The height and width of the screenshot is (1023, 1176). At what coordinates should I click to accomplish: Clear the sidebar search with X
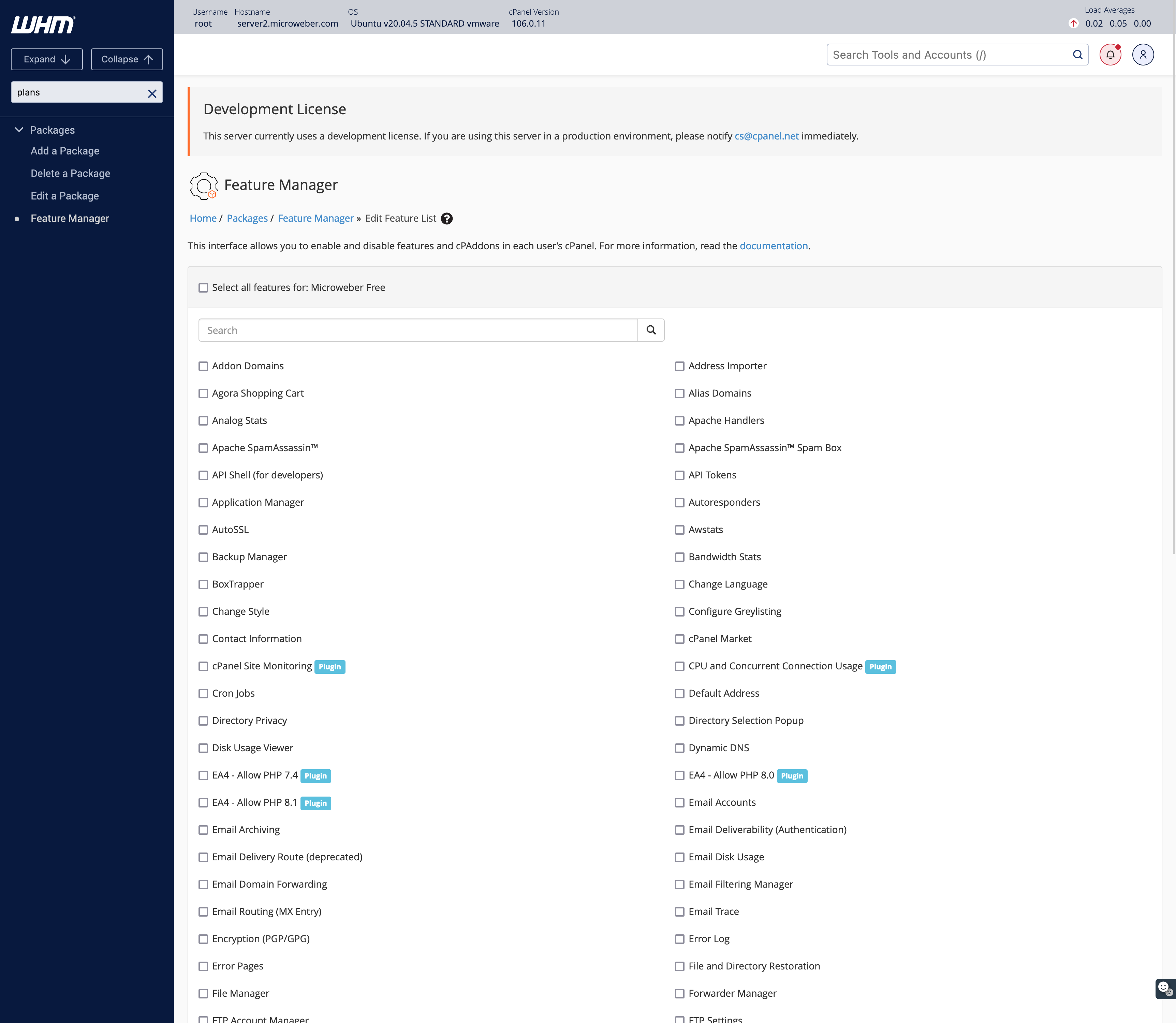[152, 93]
